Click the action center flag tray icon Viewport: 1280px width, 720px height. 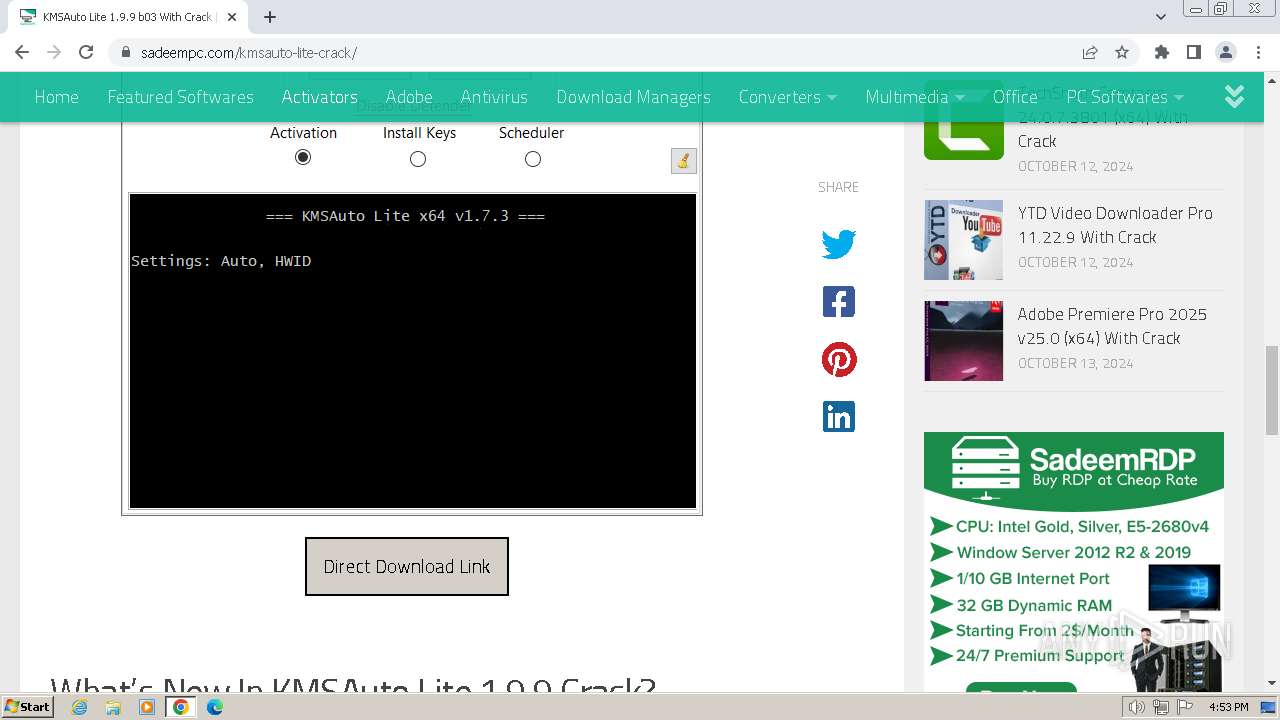pos(1186,707)
